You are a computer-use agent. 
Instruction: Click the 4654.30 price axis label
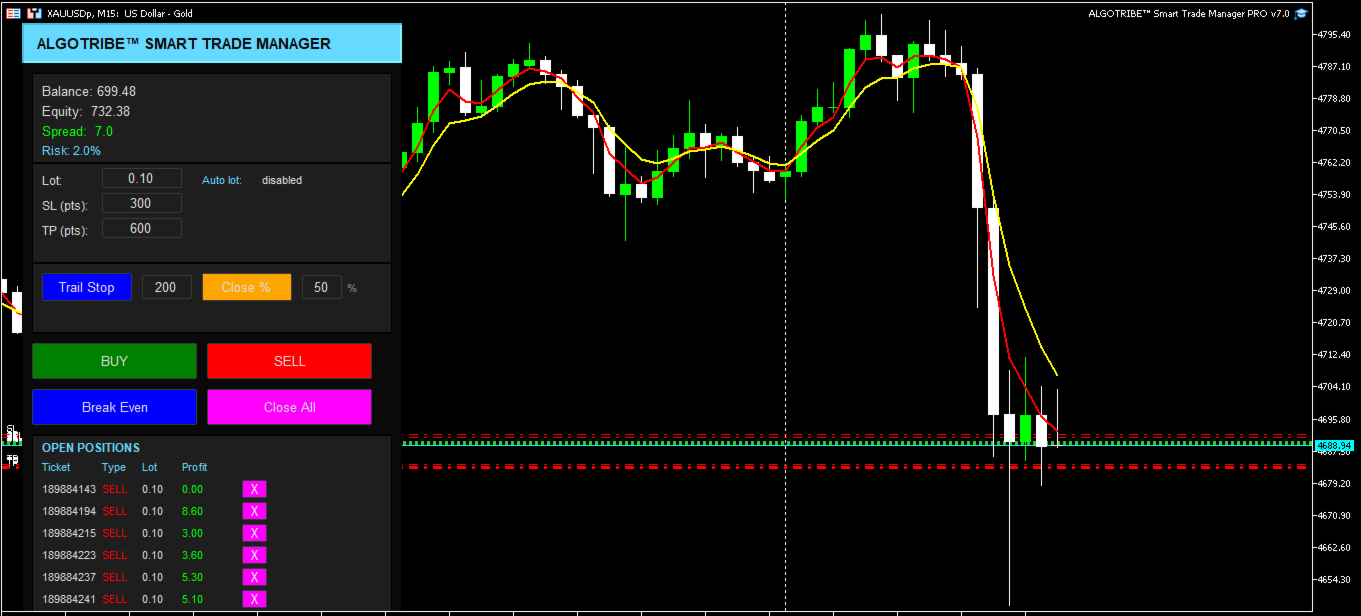(x=1334, y=579)
